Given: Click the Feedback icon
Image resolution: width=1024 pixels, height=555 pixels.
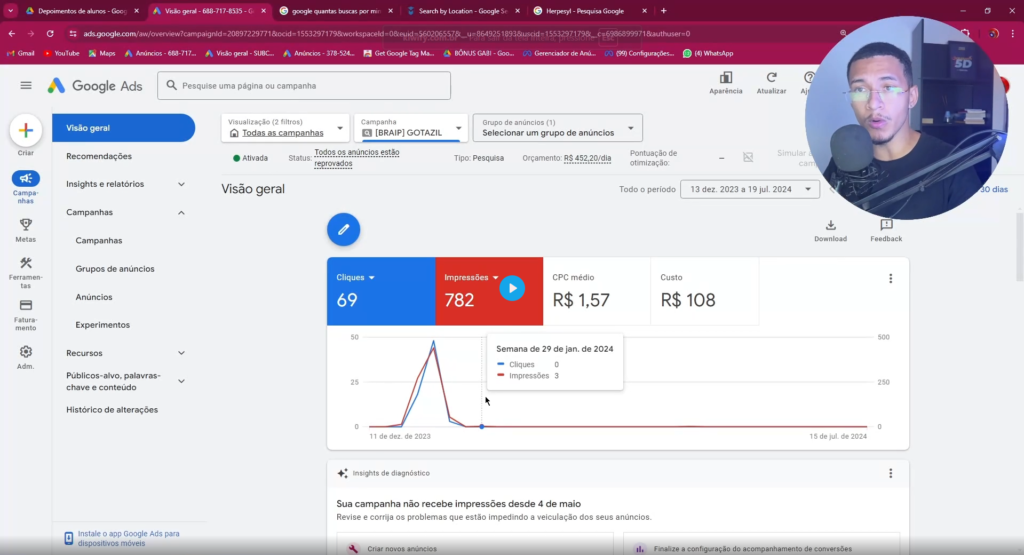Looking at the screenshot, I should 886,226.
